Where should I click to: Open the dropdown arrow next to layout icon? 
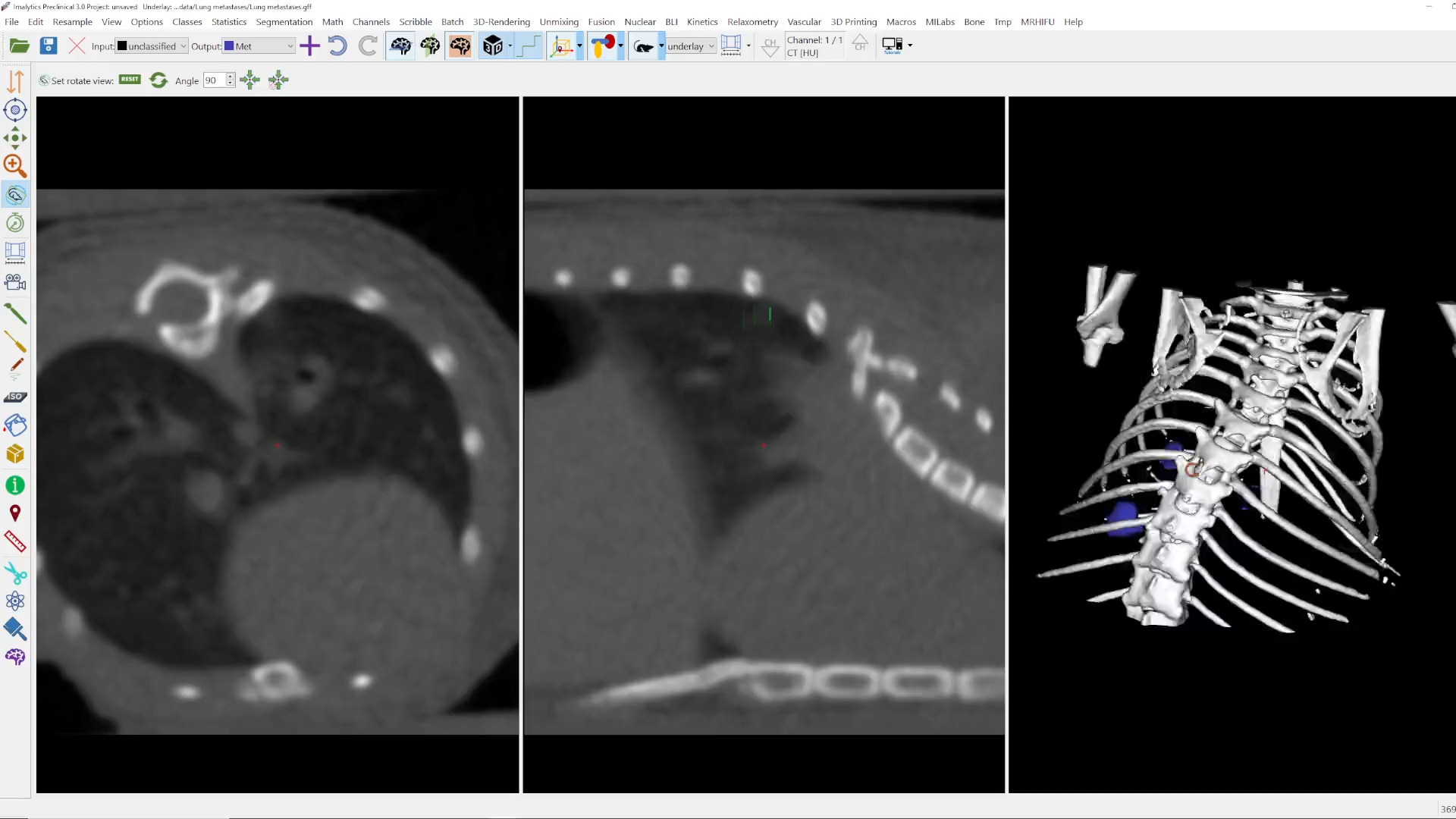(x=748, y=46)
